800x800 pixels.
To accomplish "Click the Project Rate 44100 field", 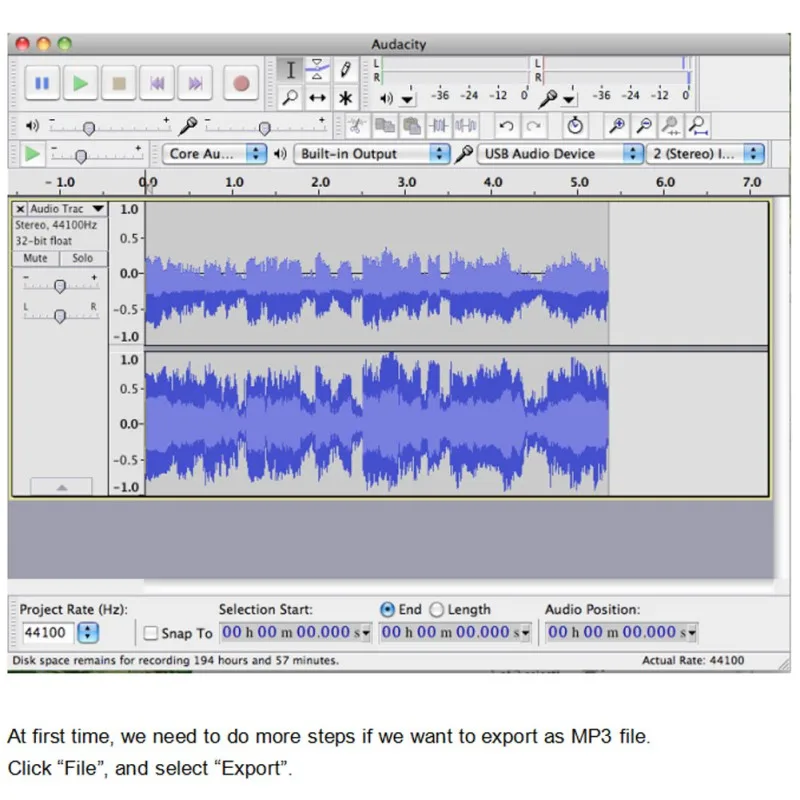I will (x=47, y=633).
